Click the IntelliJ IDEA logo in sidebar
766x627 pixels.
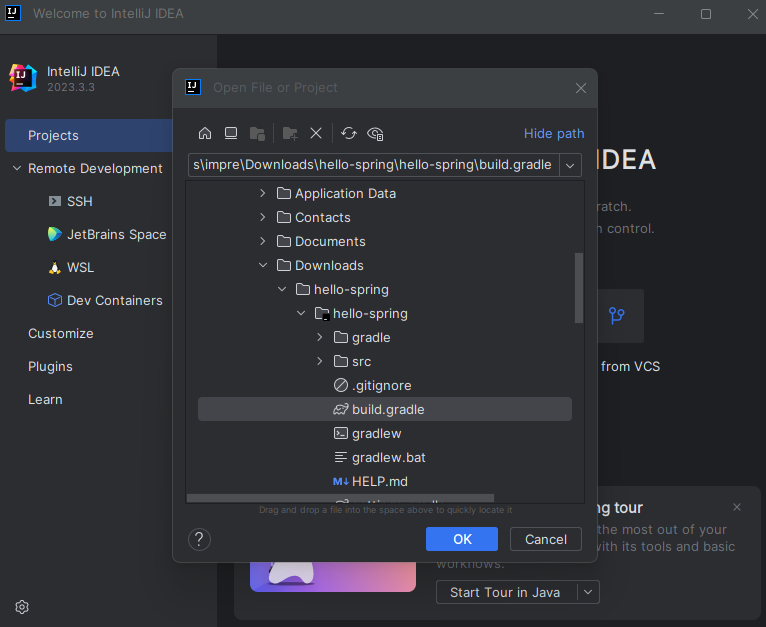(23, 78)
